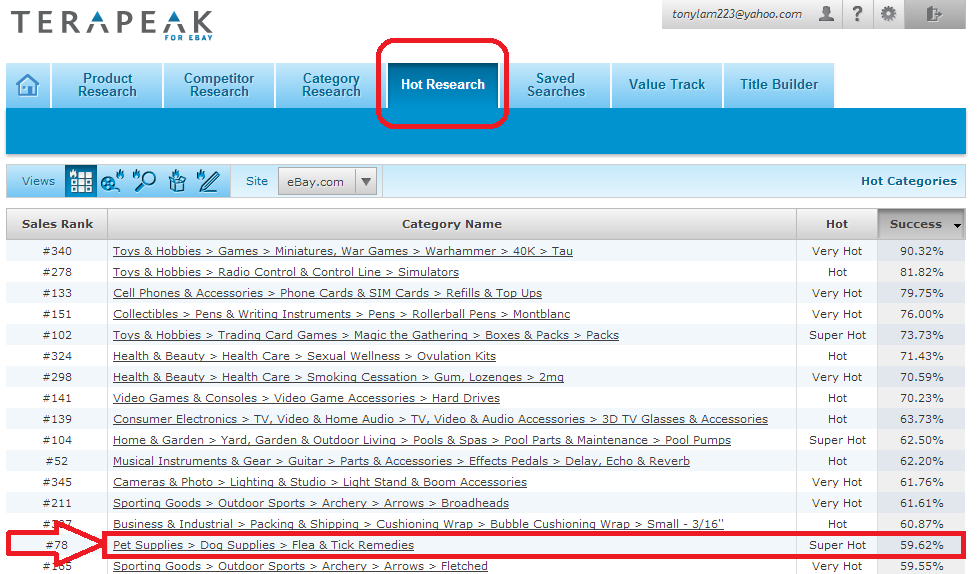978x574 pixels.
Task: Sort by the Success column header
Action: point(921,224)
